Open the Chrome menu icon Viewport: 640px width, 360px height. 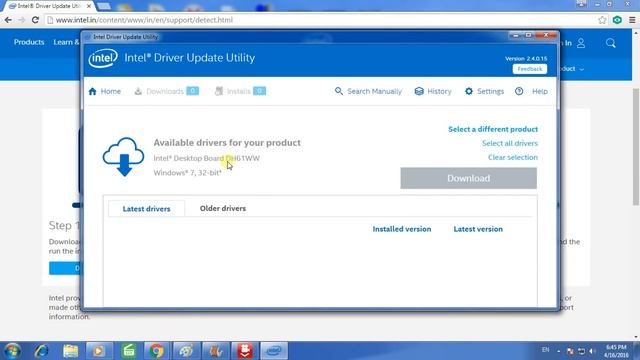coord(632,20)
